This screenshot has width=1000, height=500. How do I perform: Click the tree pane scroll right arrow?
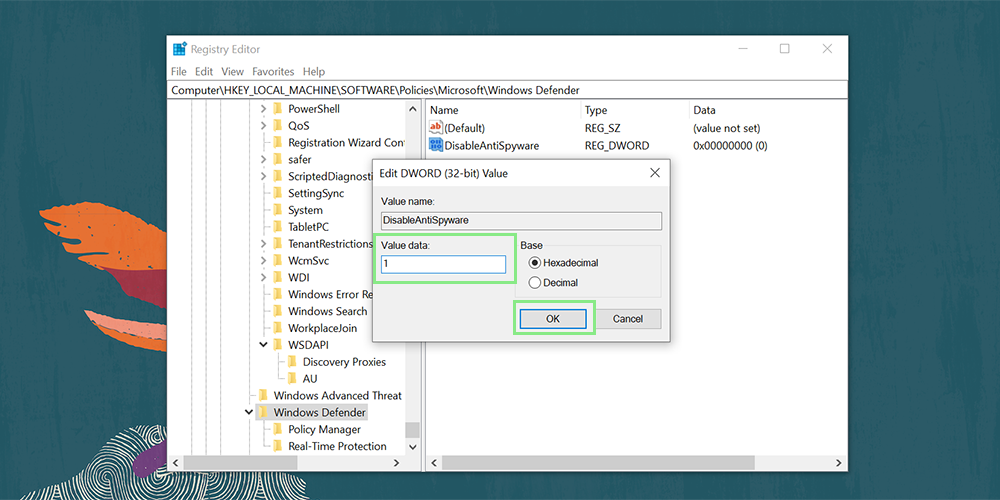pos(396,463)
